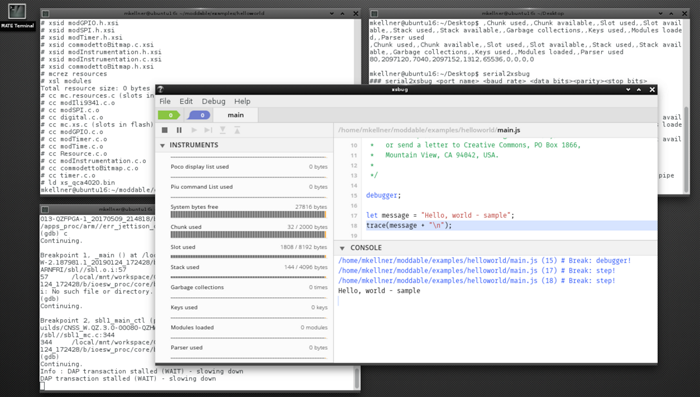Click console link main.js (15) Break: debugger!
Image resolution: width=700 pixels, height=397 pixels.
point(484,260)
